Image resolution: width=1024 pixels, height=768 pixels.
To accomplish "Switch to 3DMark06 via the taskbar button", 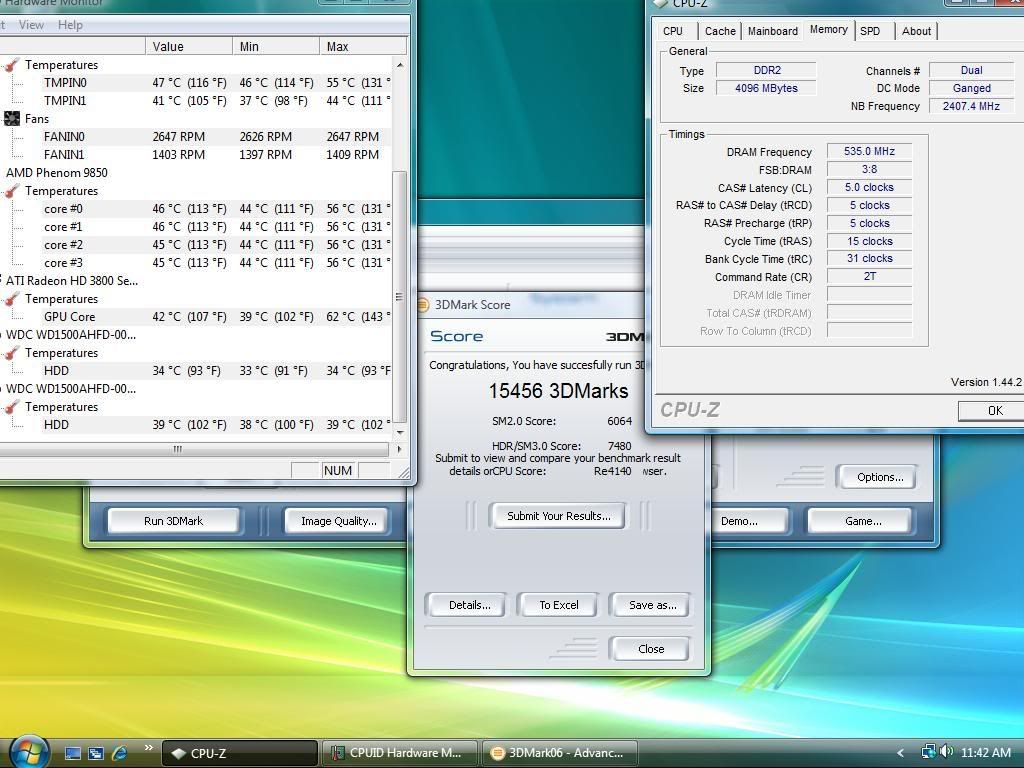I will [x=560, y=753].
